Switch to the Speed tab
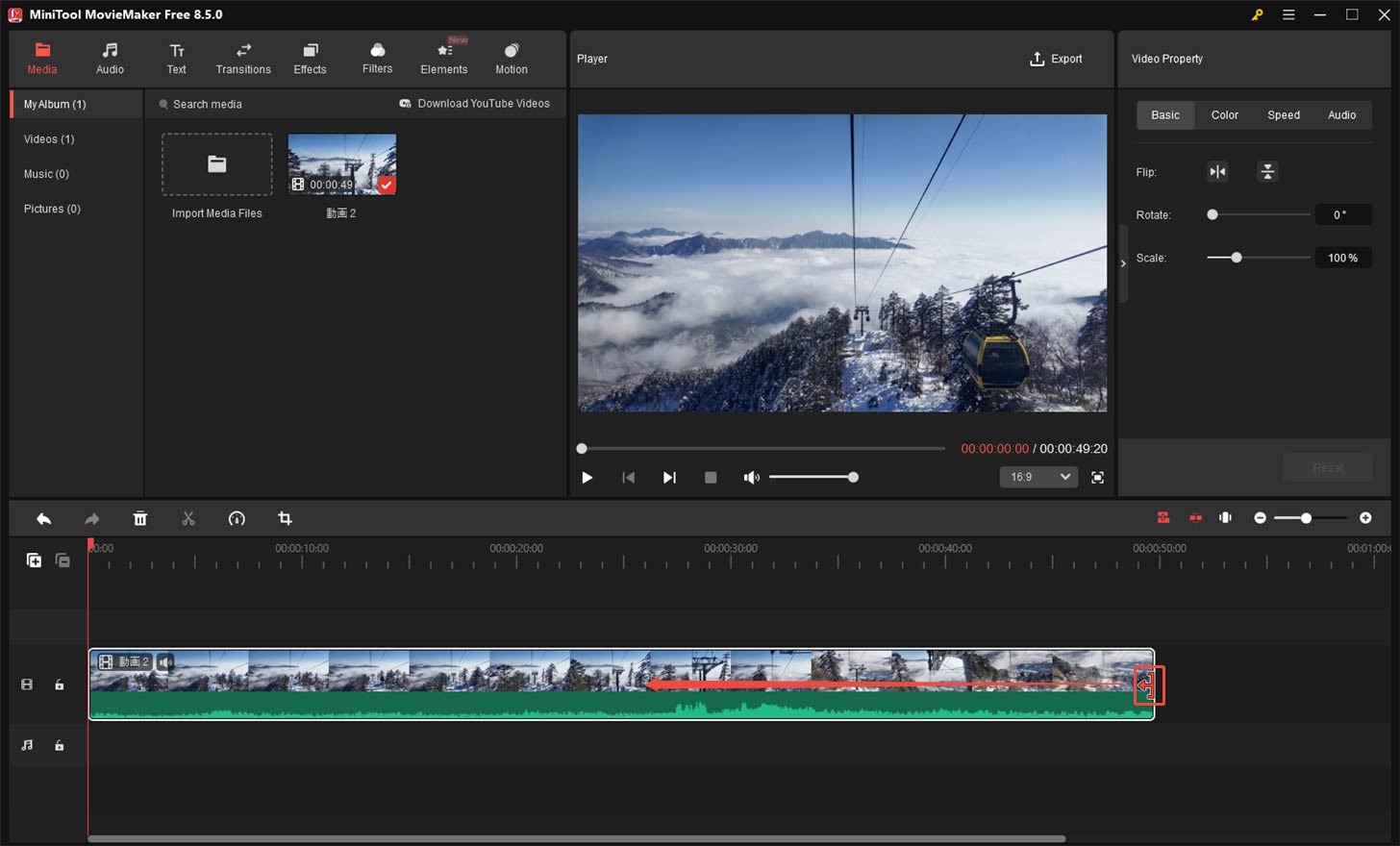This screenshot has height=846, width=1400. (1284, 114)
